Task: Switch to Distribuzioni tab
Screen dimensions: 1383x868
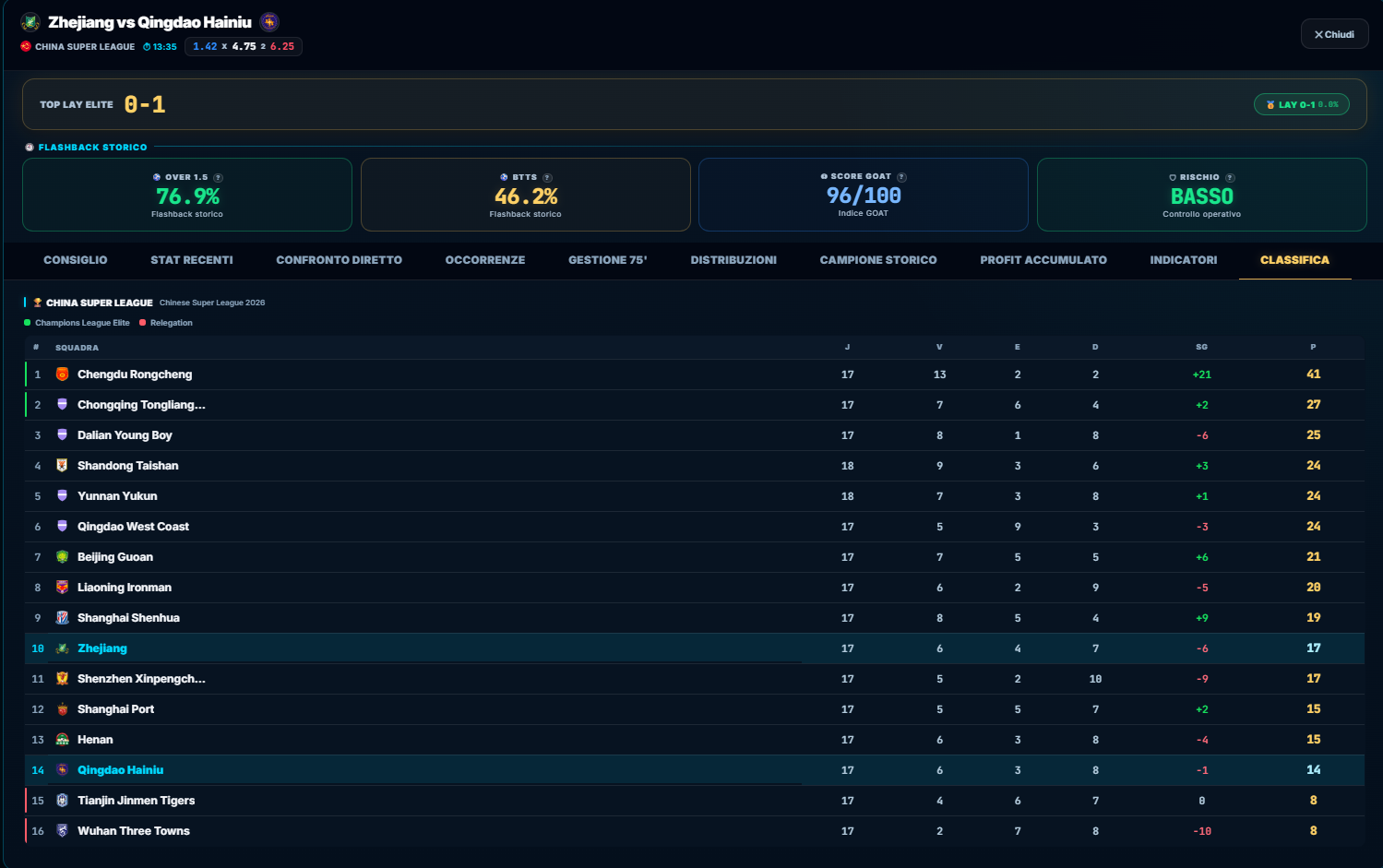Action: pos(733,260)
